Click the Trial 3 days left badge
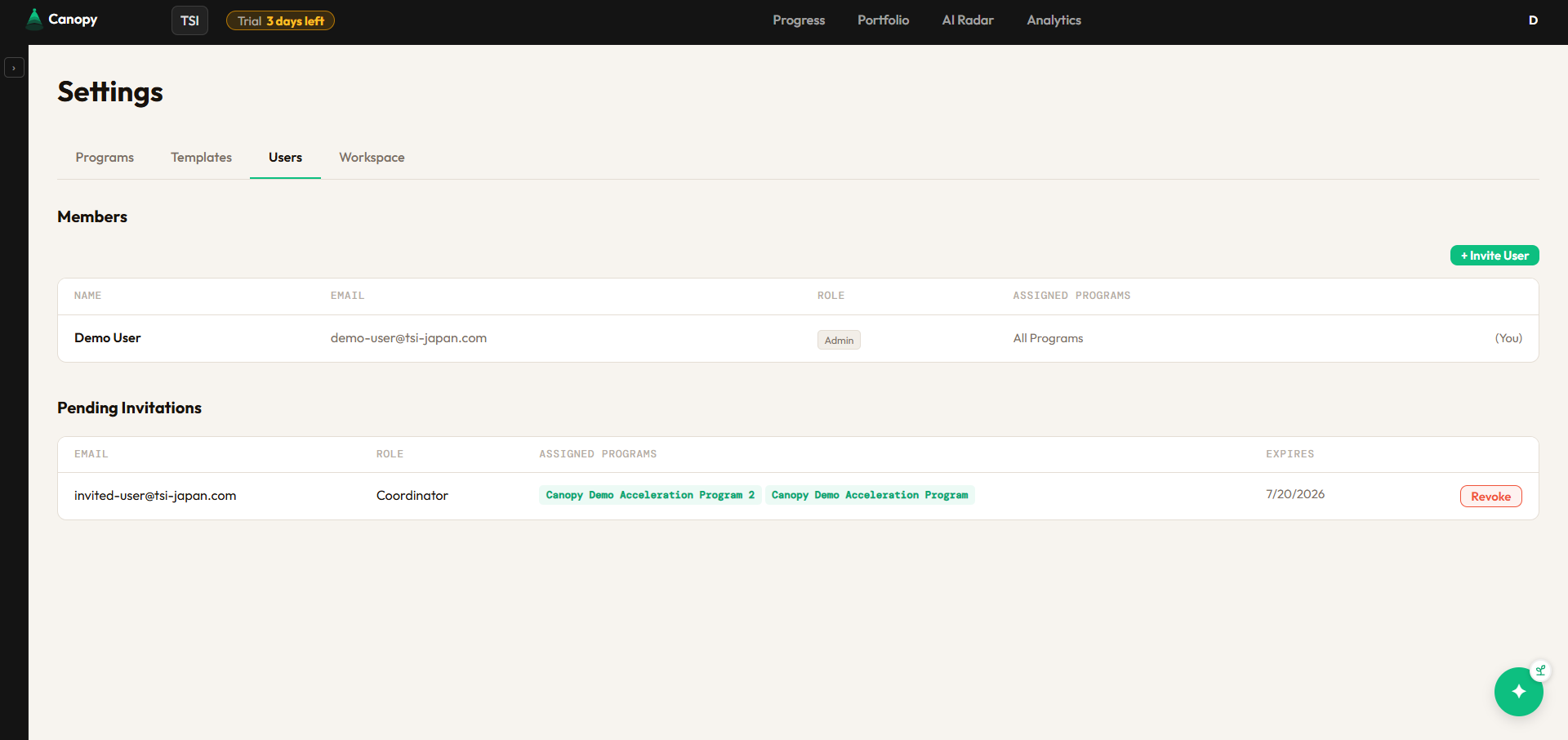This screenshot has width=1568, height=740. point(280,21)
